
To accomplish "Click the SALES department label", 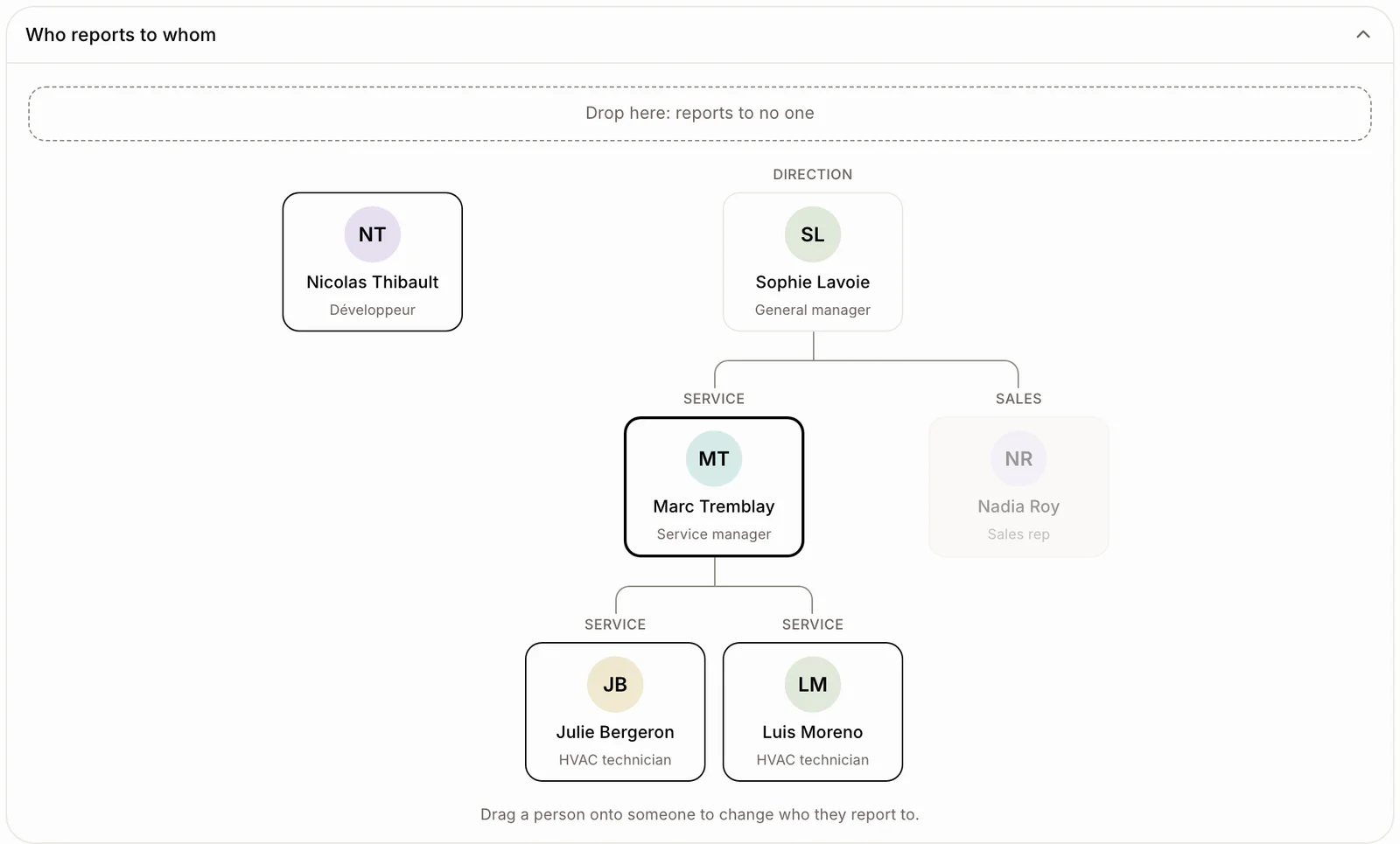I will tap(1018, 399).
